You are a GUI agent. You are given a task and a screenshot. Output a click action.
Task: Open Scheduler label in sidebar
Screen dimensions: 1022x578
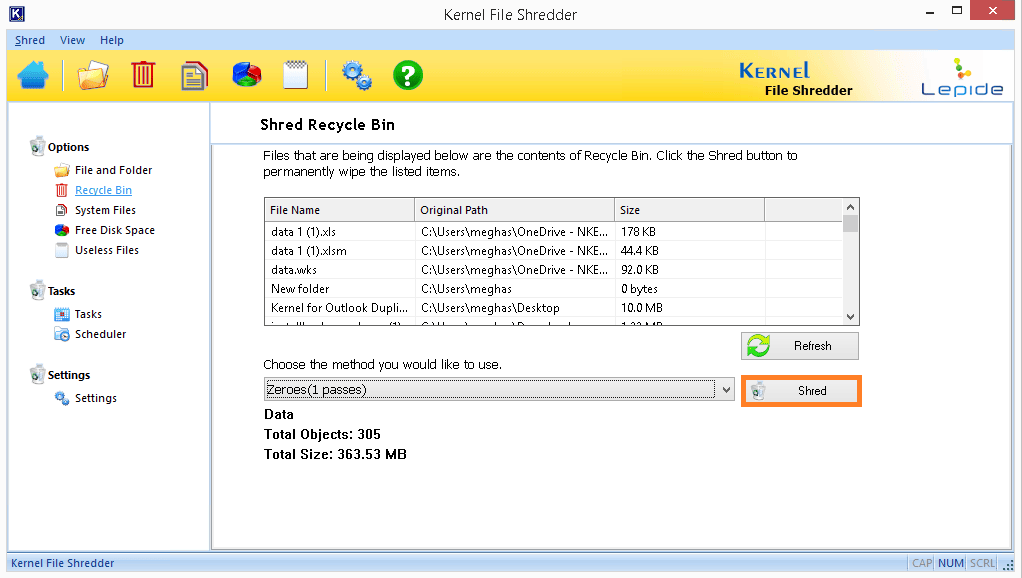[x=100, y=334]
